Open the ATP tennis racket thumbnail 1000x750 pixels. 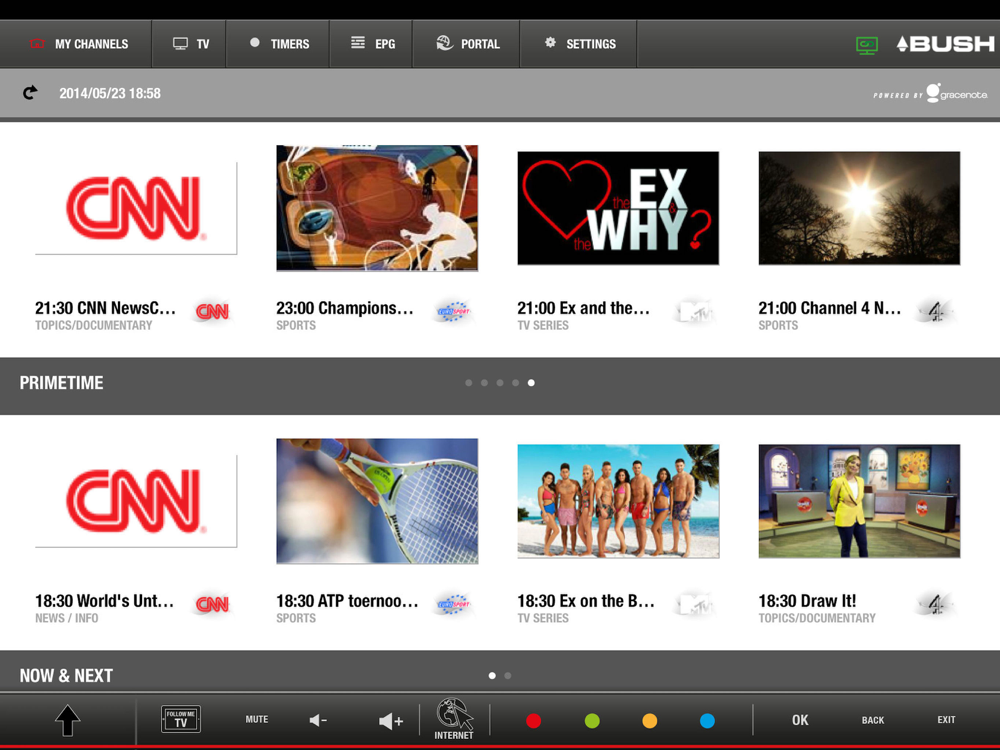click(377, 501)
